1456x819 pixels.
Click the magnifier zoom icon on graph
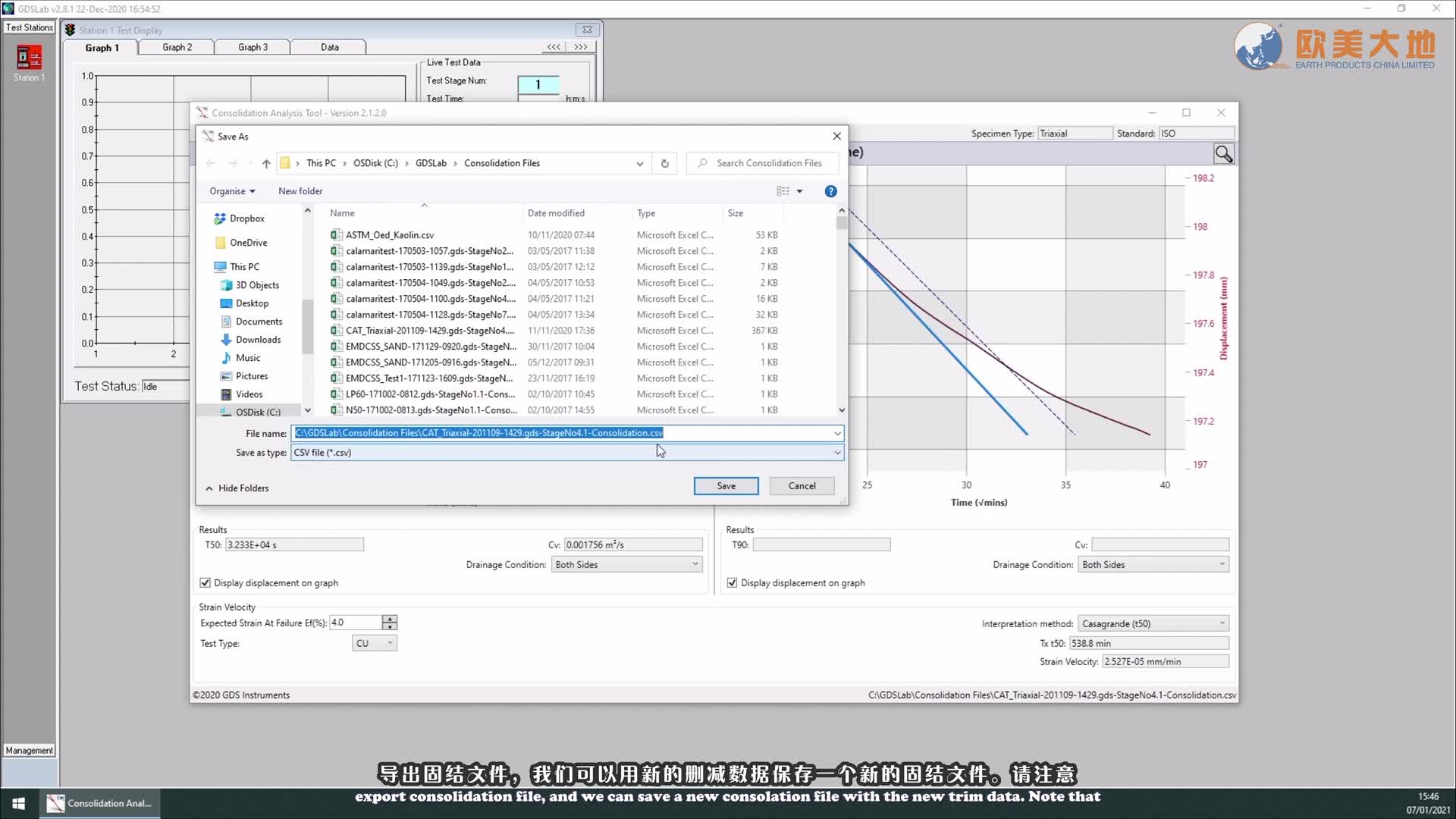[x=1223, y=154]
